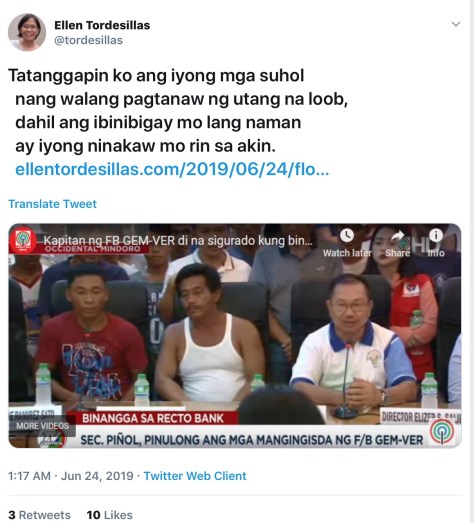Click the tweet text starting Tatanggapin ko
Image resolution: width=474 pixels, height=523 pixels.
pos(178,110)
